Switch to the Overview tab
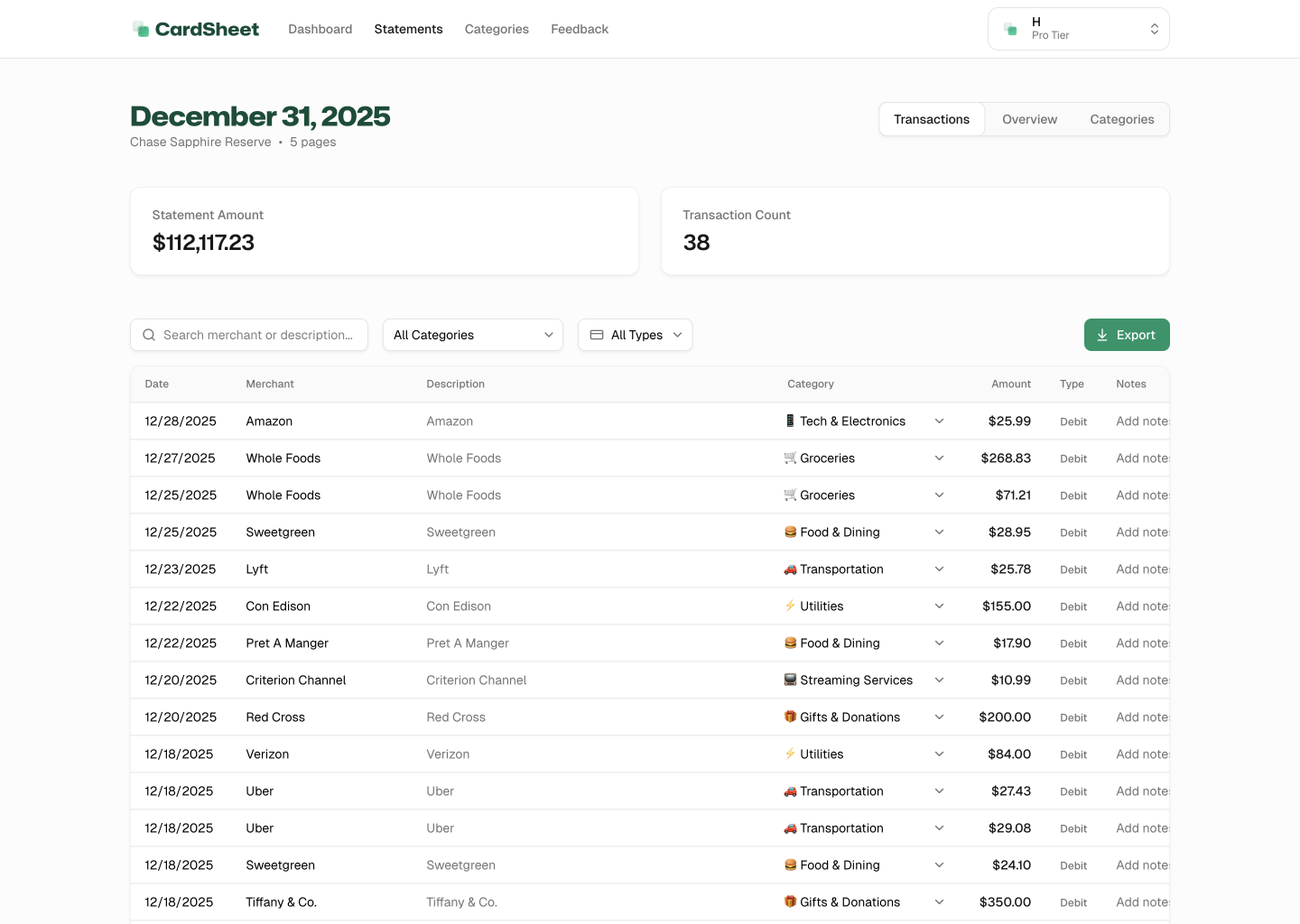The image size is (1300, 924). point(1029,118)
